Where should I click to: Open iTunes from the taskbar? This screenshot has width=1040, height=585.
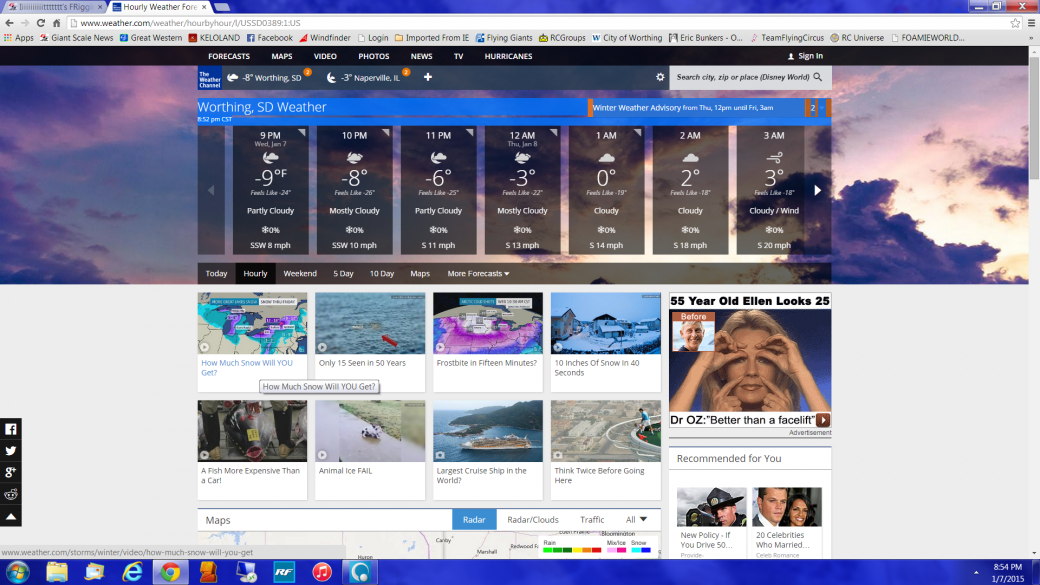322,572
